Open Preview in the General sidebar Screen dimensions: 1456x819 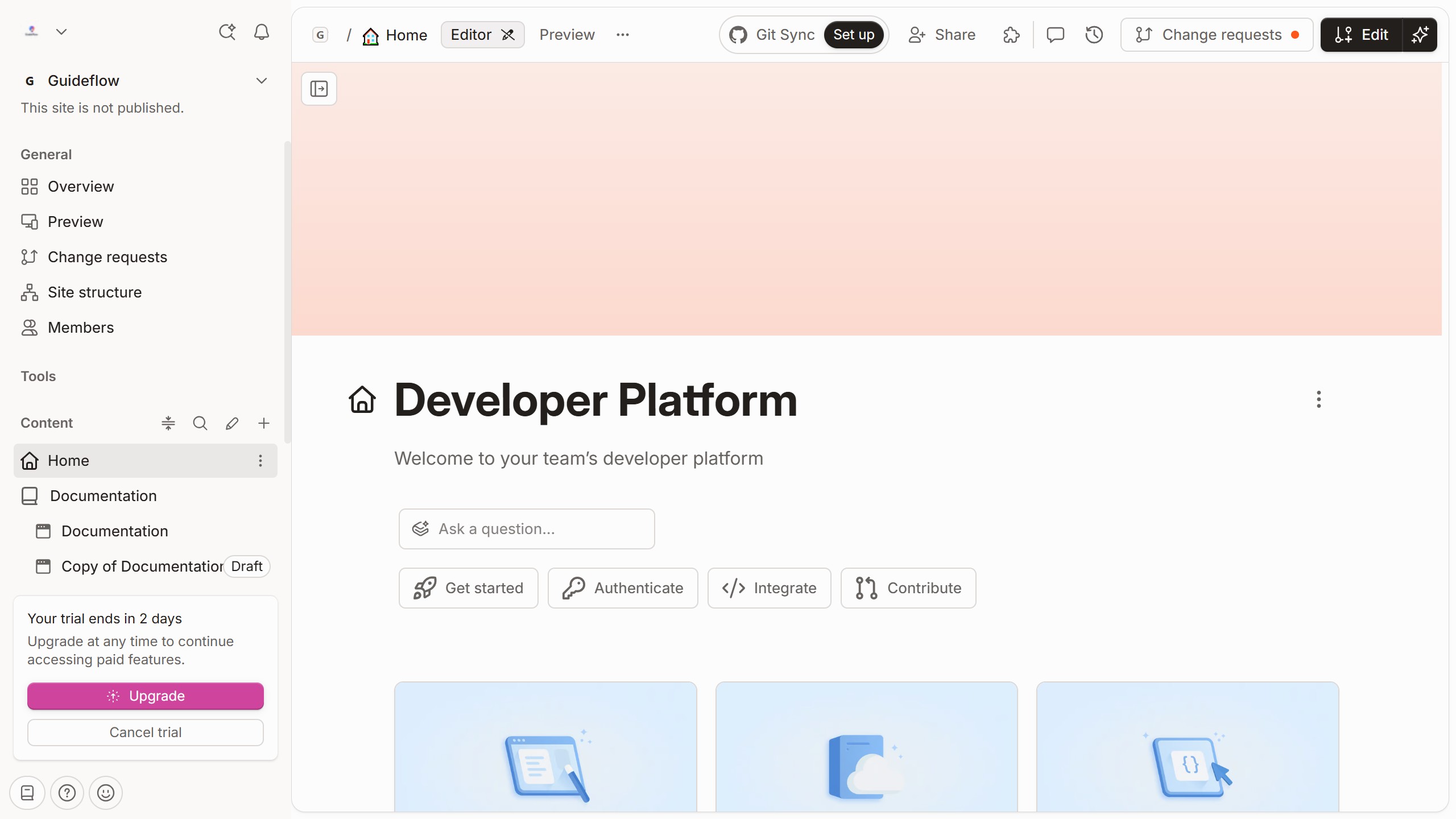145,222
